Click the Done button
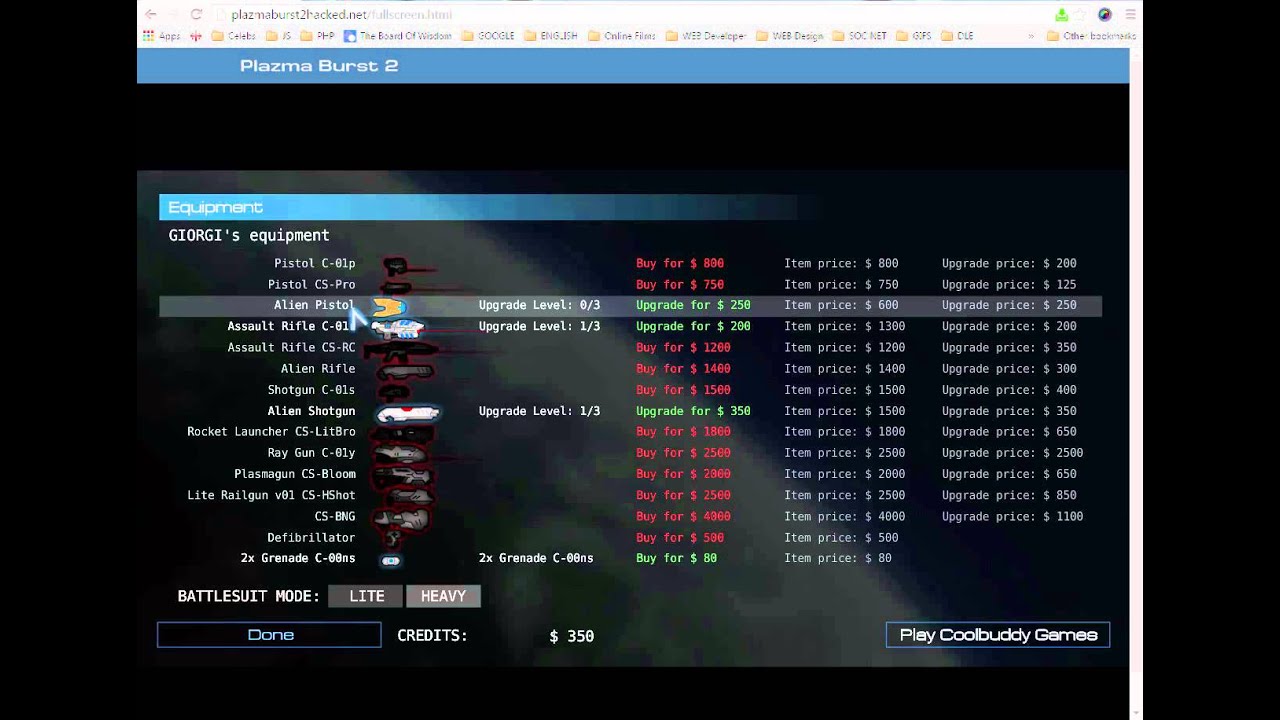This screenshot has height=720, width=1280. click(x=269, y=635)
